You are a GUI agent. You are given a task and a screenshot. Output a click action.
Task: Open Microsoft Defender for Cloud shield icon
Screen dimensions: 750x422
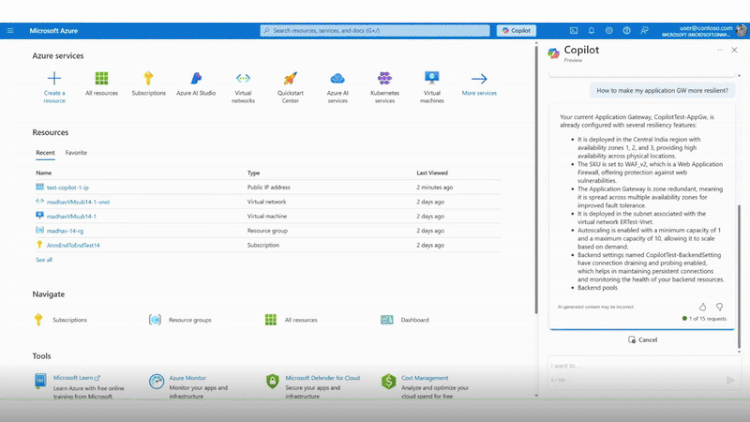[x=272, y=381]
